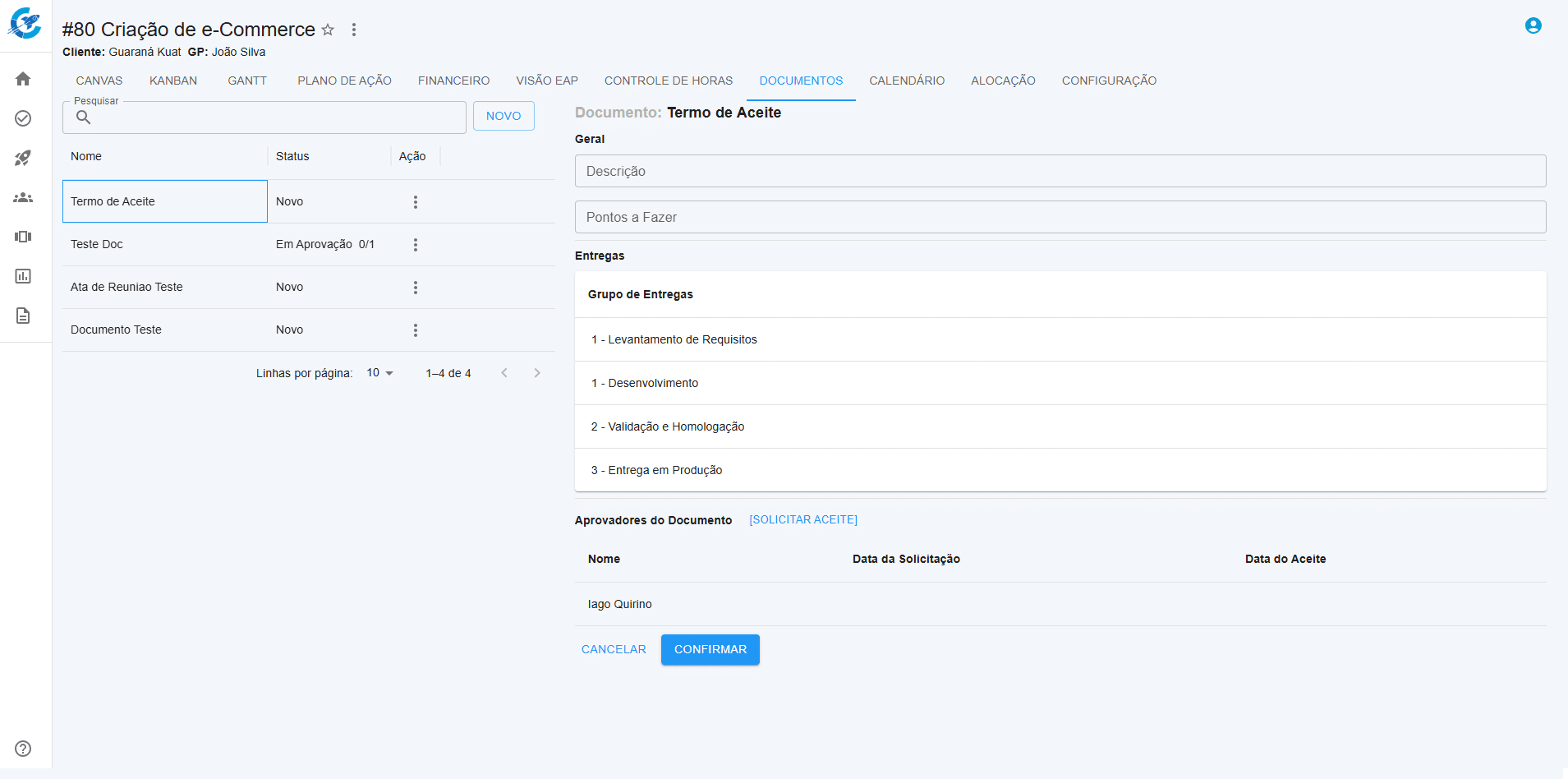
Task: Switch to the GANTT tab
Action: 247,81
